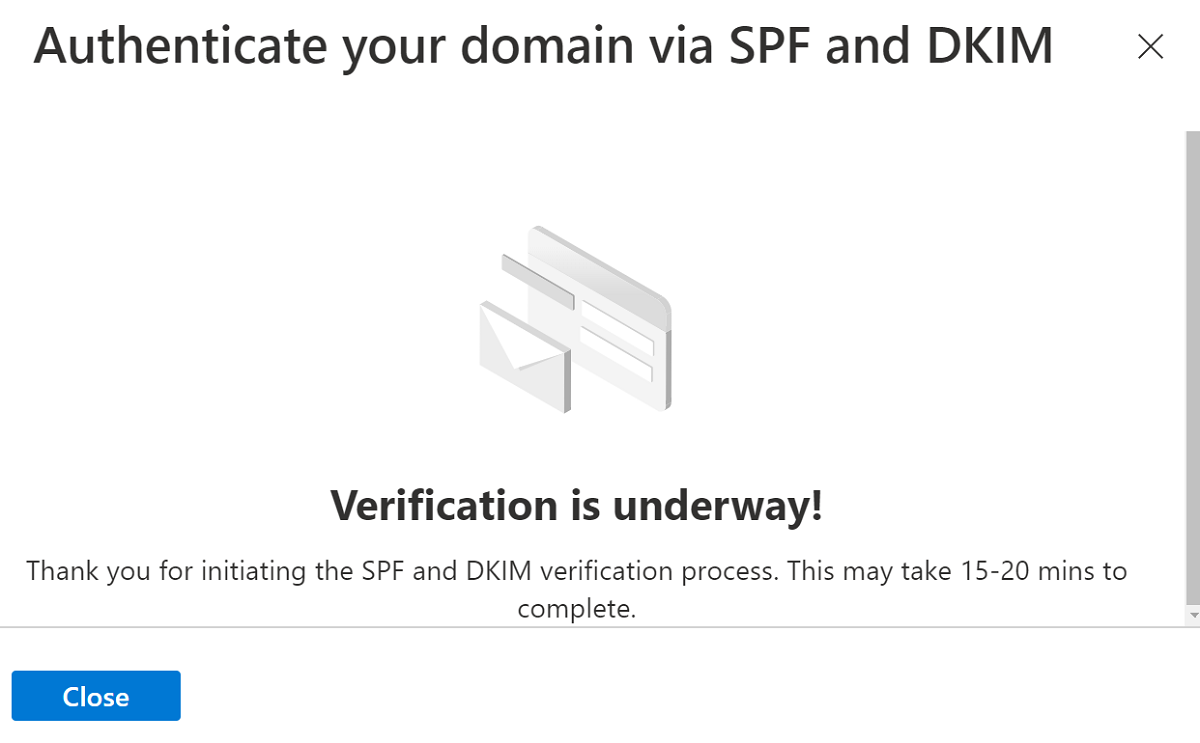Click the word 'complete' in the message

click(x=577, y=607)
